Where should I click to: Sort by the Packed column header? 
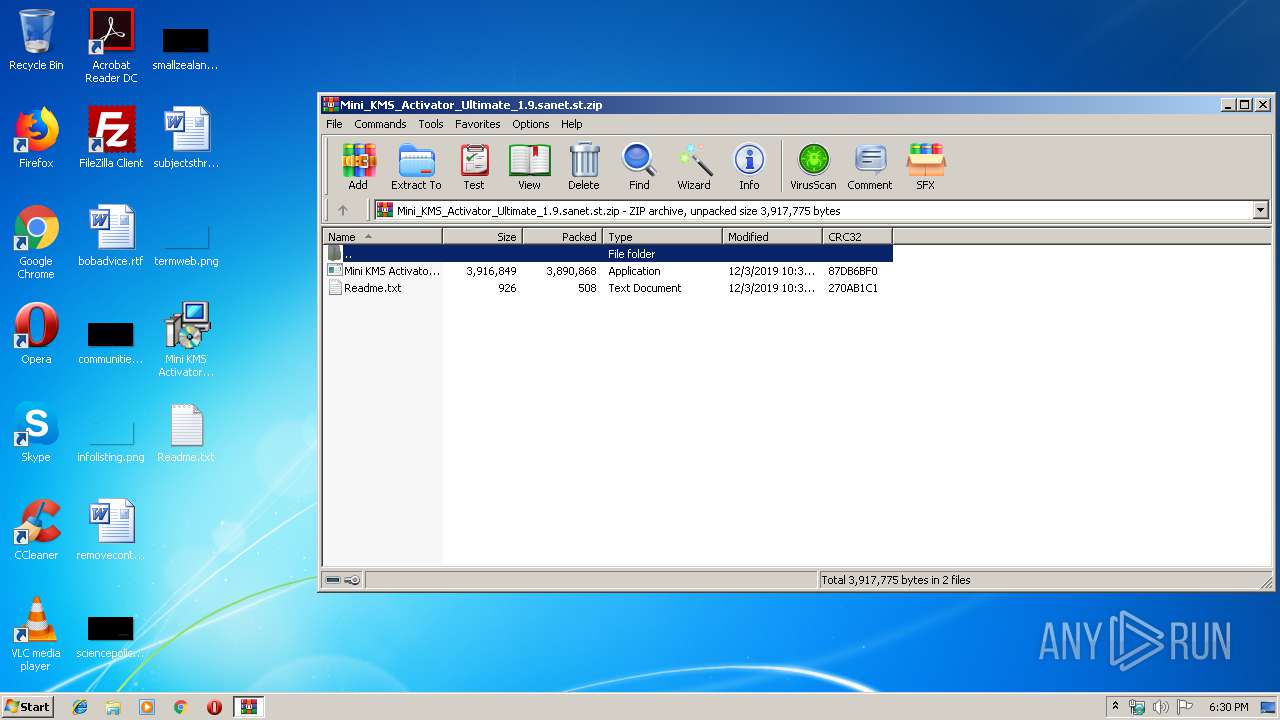[562, 237]
